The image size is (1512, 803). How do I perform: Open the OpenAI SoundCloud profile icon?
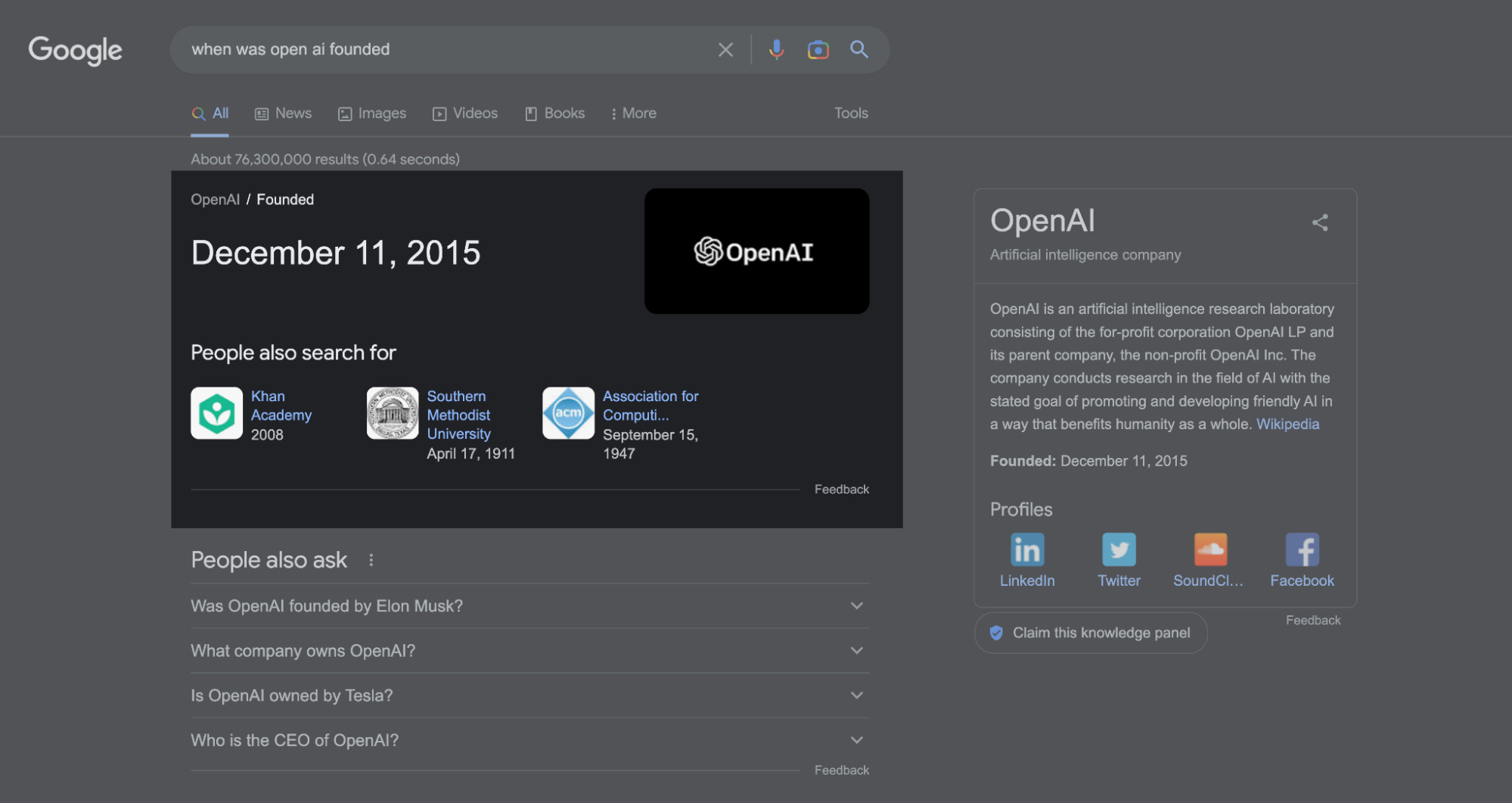coord(1209,549)
